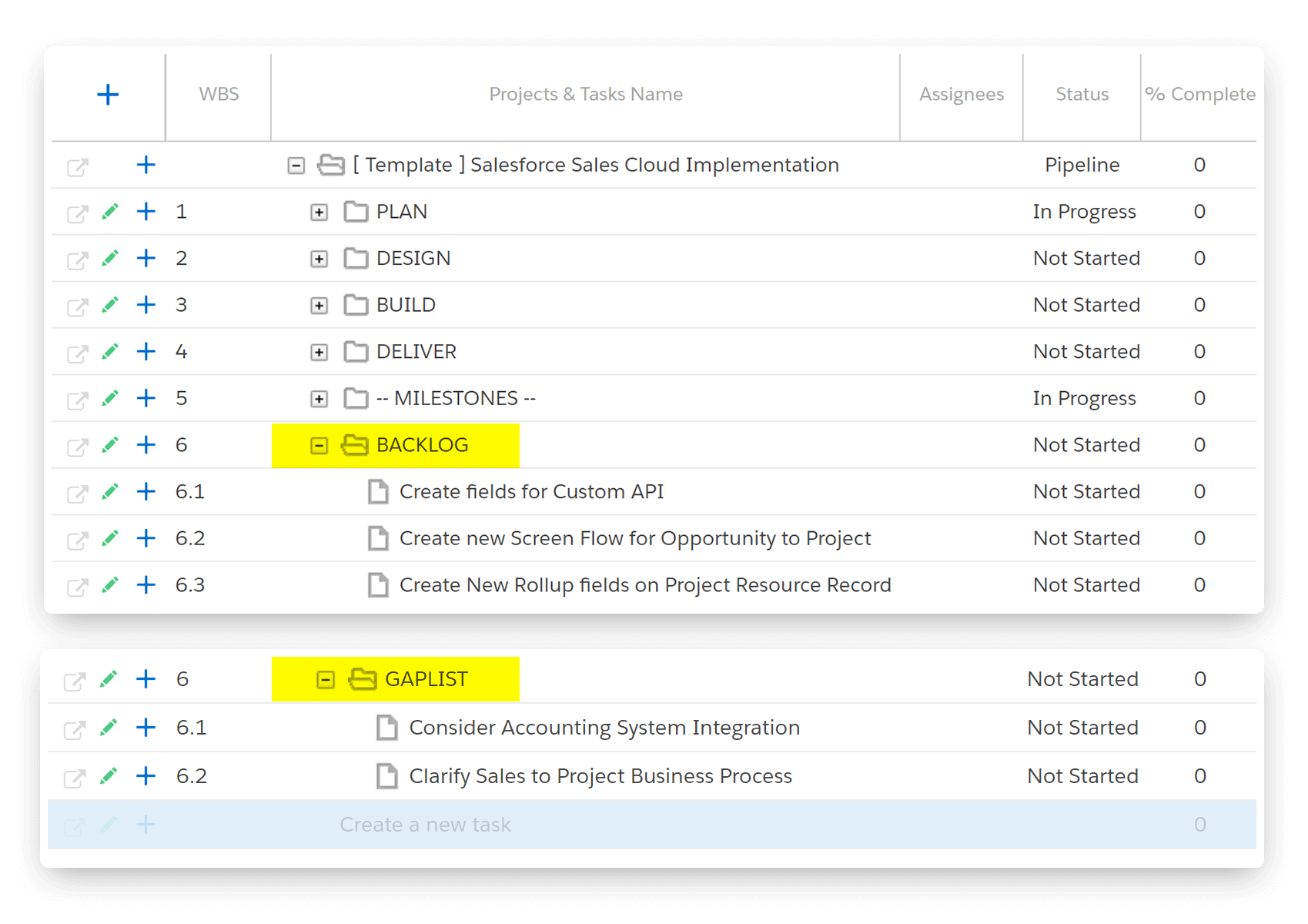
Task: Edit the BACKLOG row with the pencil icon
Action: coord(110,446)
